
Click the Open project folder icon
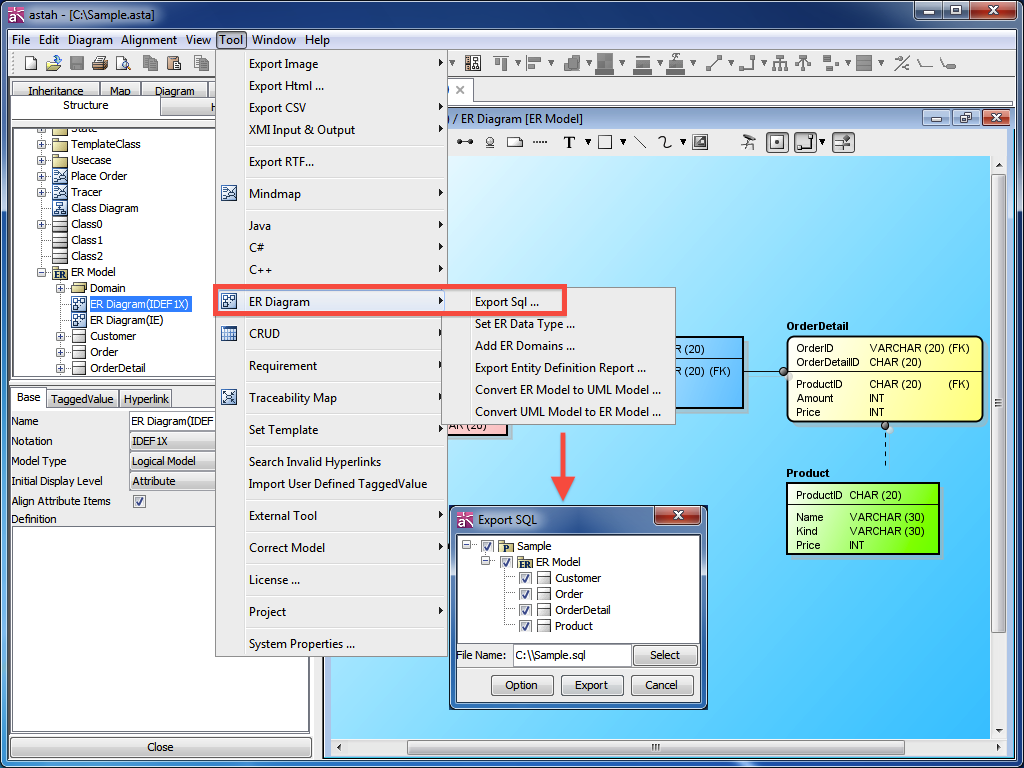[x=54, y=63]
